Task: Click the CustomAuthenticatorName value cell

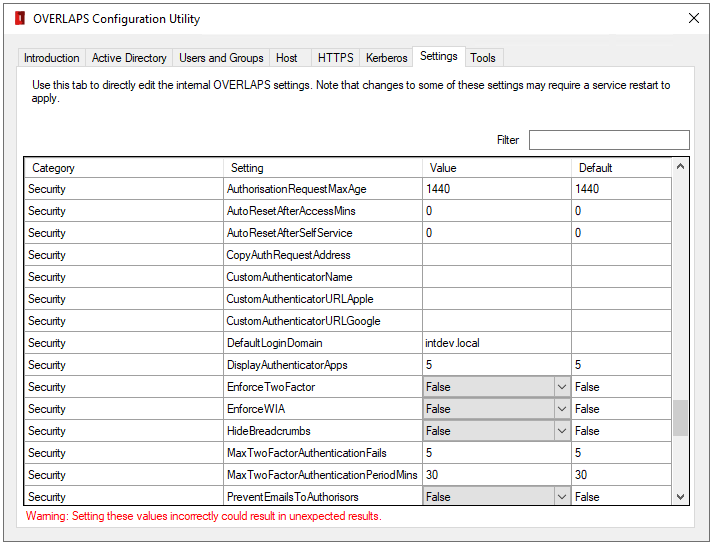Action: [497, 277]
